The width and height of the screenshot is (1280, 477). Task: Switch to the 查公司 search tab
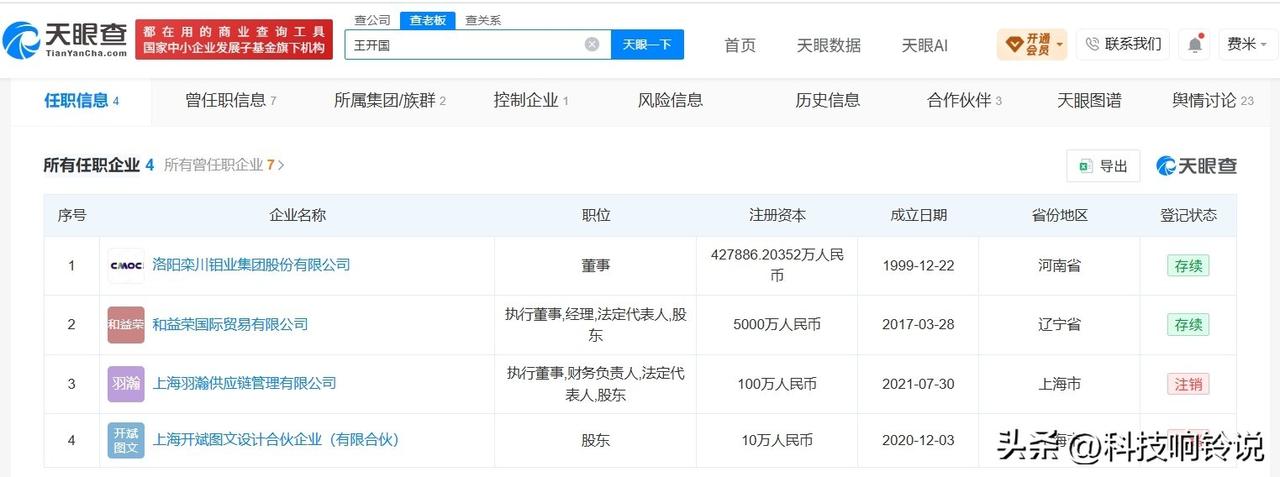point(373,20)
